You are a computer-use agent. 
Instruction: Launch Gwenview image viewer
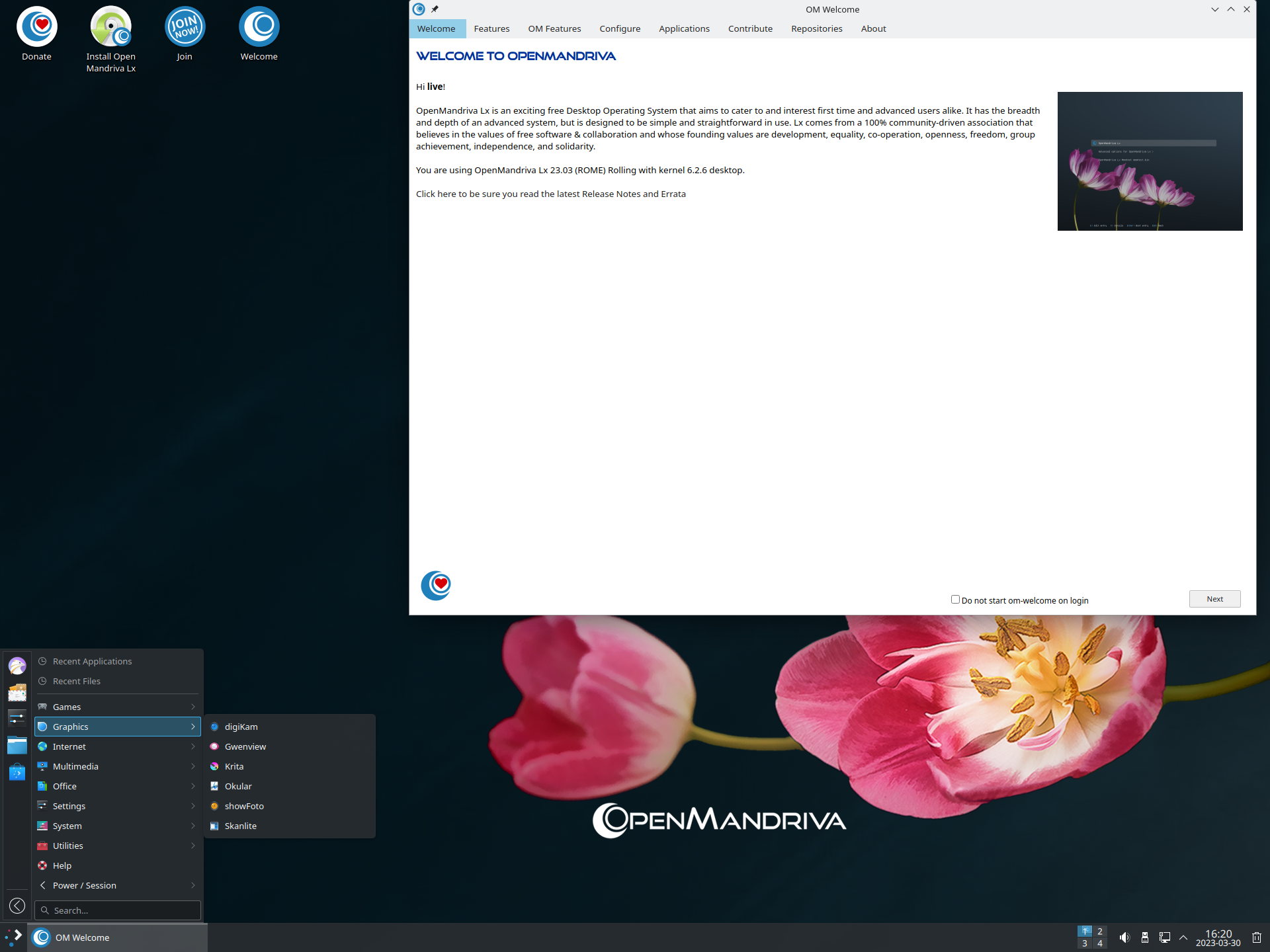pos(290,746)
